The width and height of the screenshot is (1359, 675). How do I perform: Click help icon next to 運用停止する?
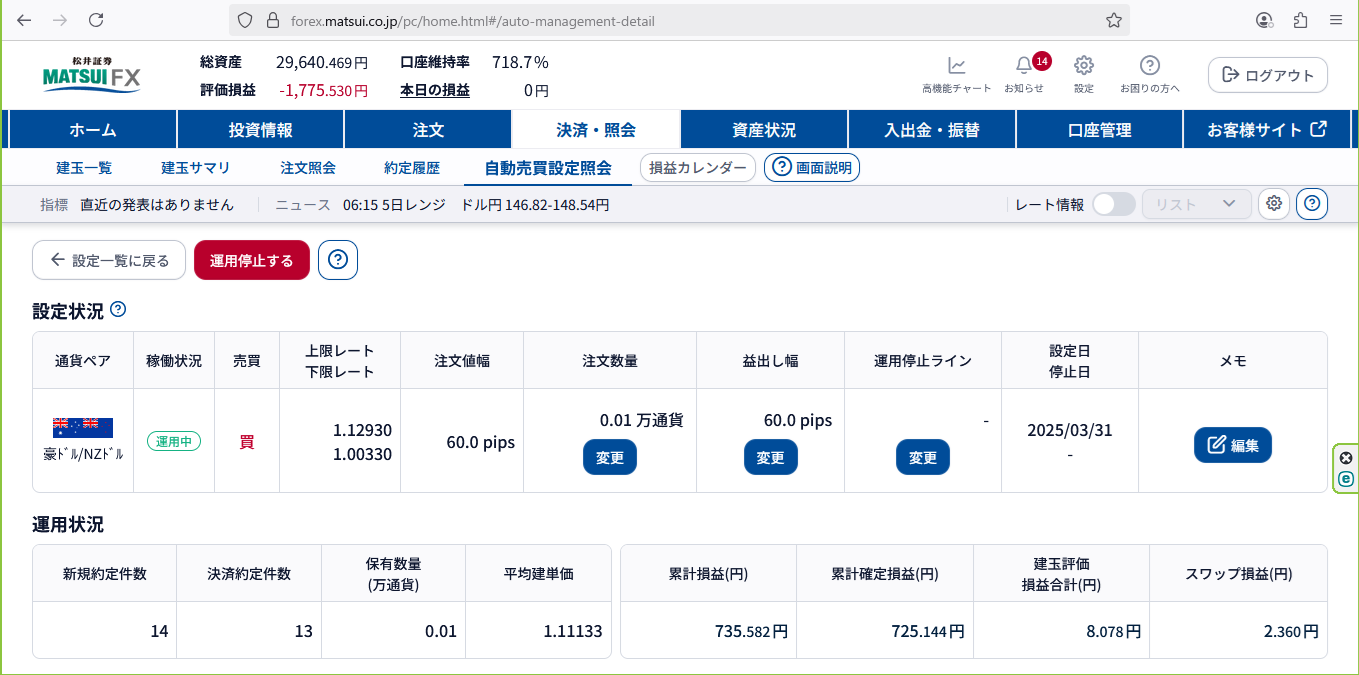coord(338,260)
